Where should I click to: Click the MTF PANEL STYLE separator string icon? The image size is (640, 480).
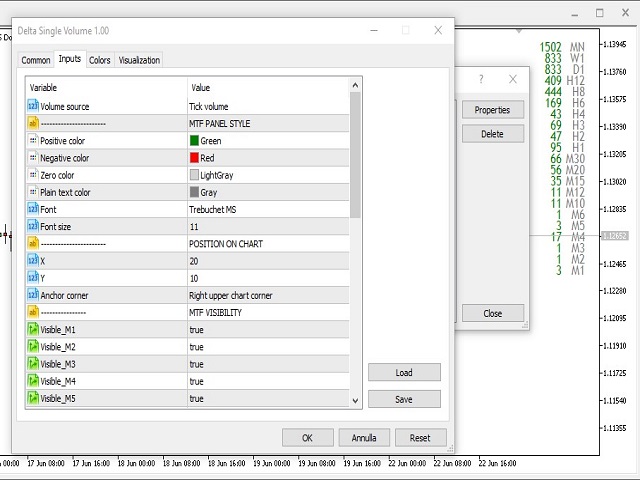tap(33, 123)
